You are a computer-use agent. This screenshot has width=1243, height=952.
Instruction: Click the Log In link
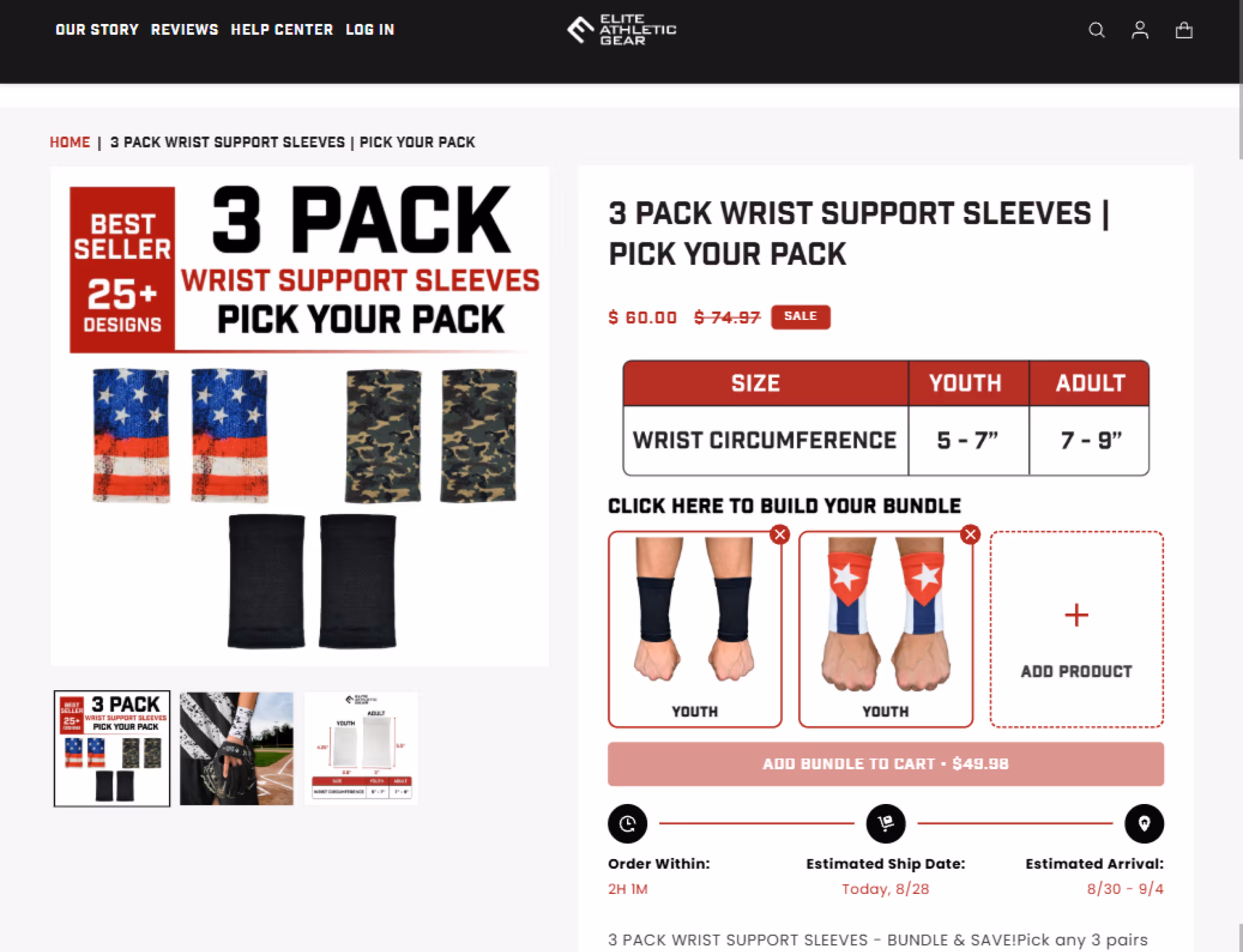point(370,29)
